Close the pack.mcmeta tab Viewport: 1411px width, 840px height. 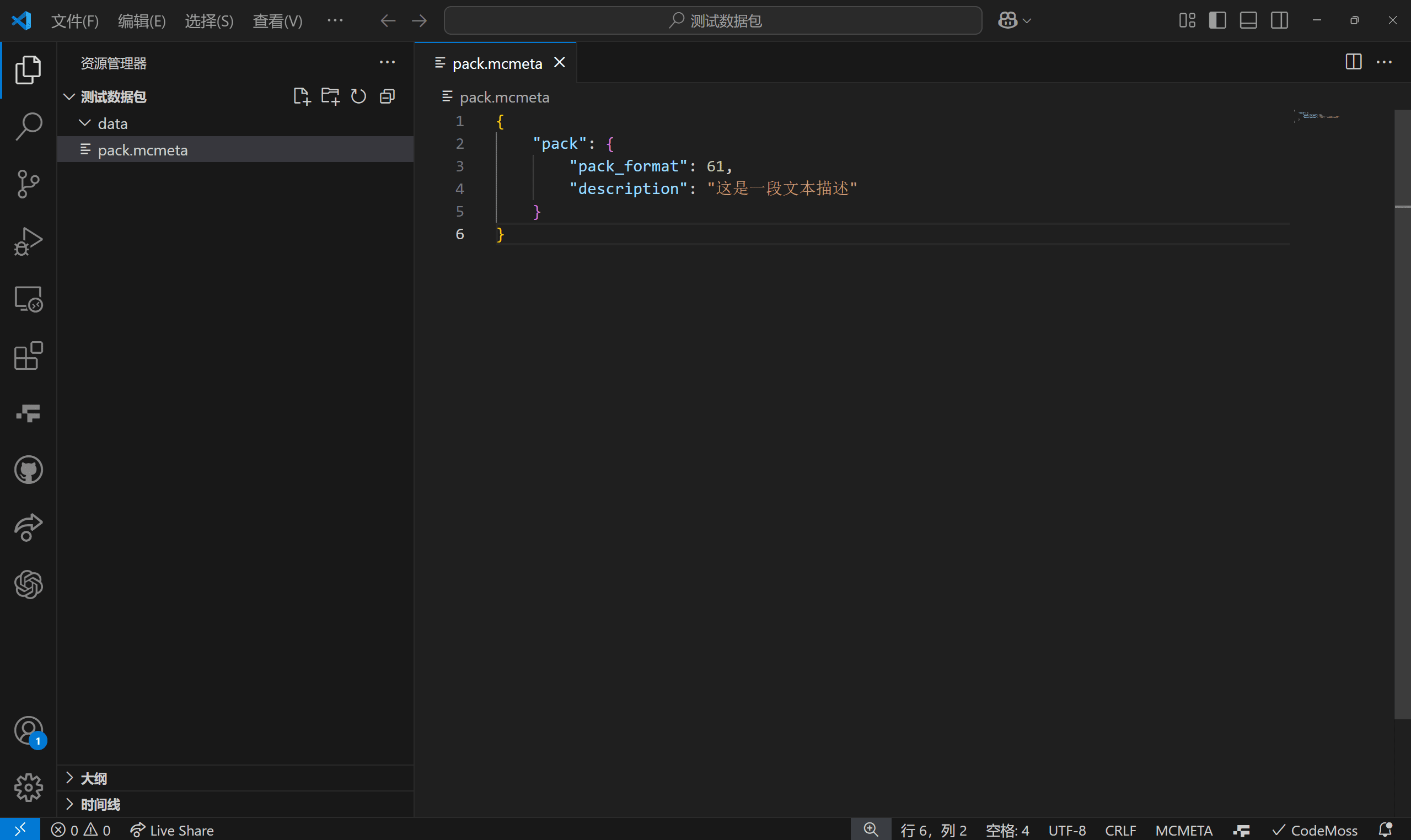pos(560,63)
